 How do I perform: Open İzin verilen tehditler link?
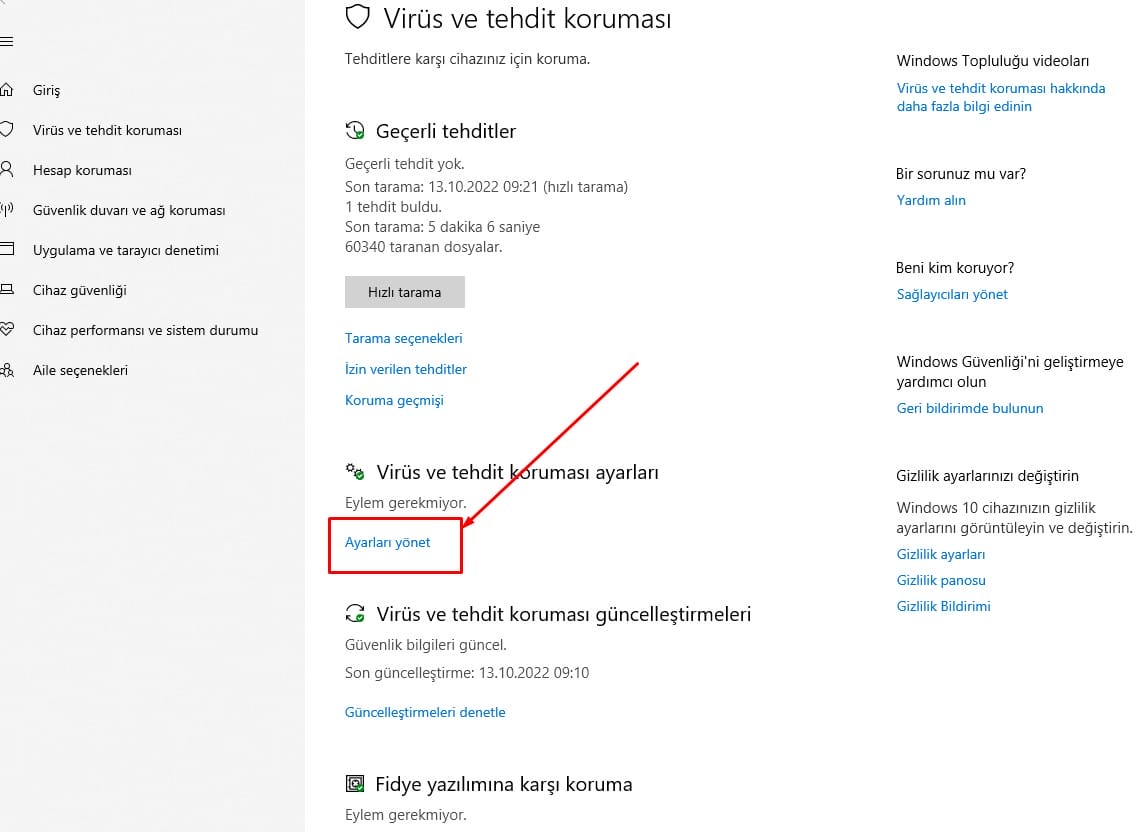(405, 369)
